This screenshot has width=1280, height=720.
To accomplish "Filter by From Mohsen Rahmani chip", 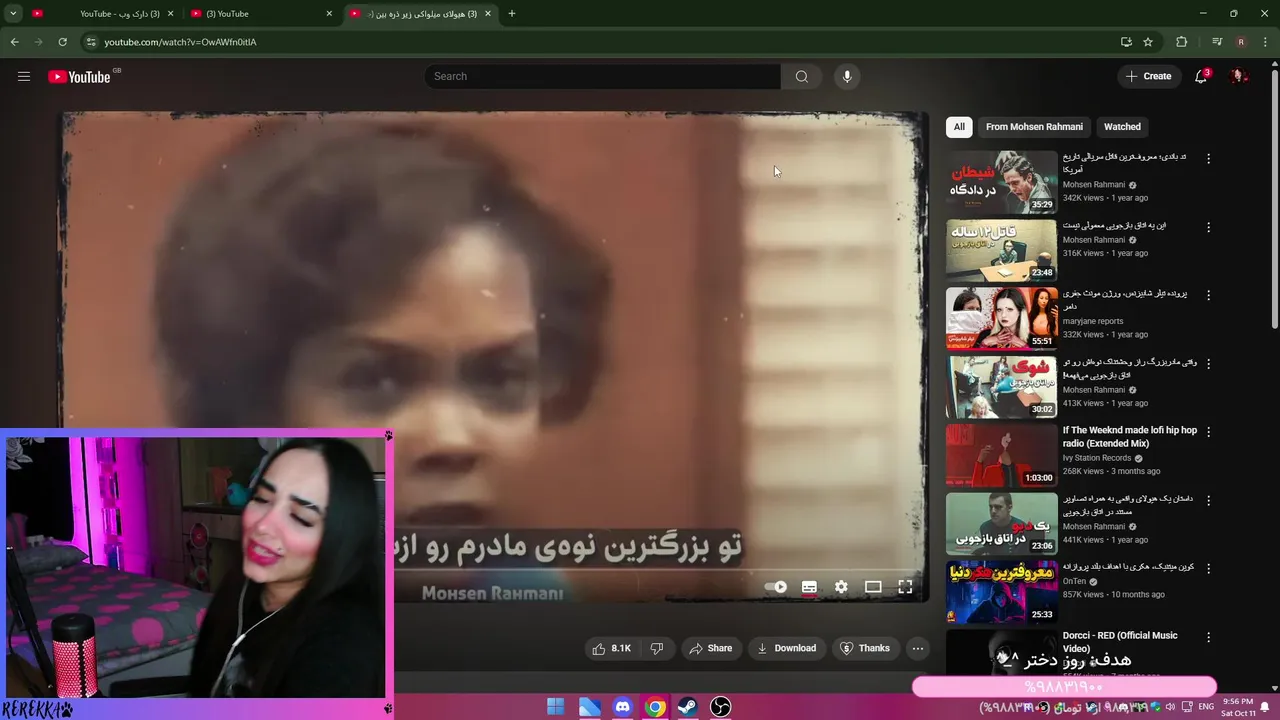I will [1034, 127].
